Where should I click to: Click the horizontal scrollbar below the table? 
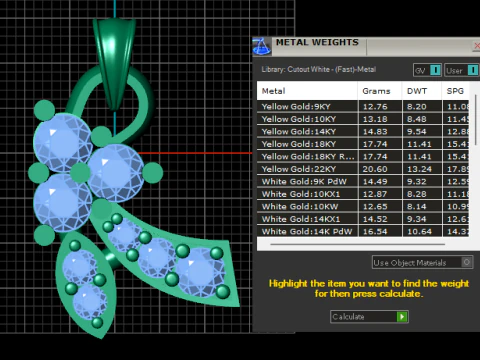coord(357,244)
